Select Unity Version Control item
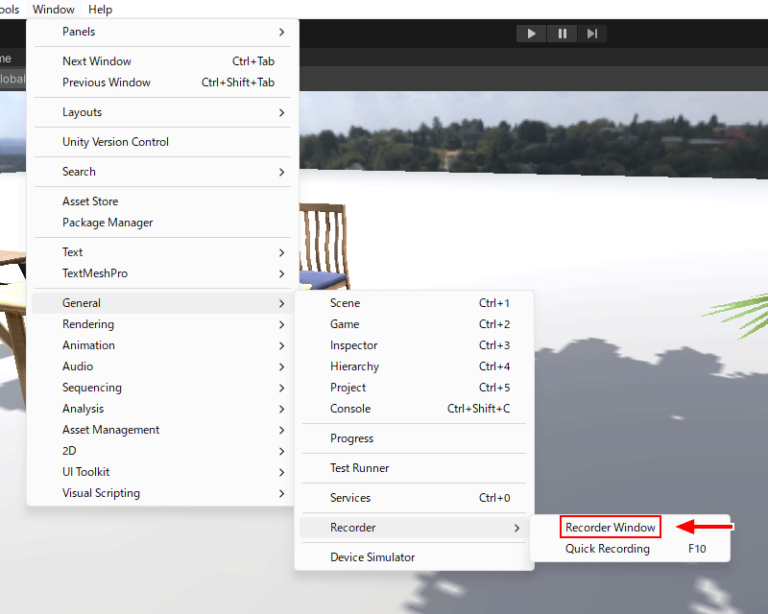The width and height of the screenshot is (768, 614). [116, 142]
